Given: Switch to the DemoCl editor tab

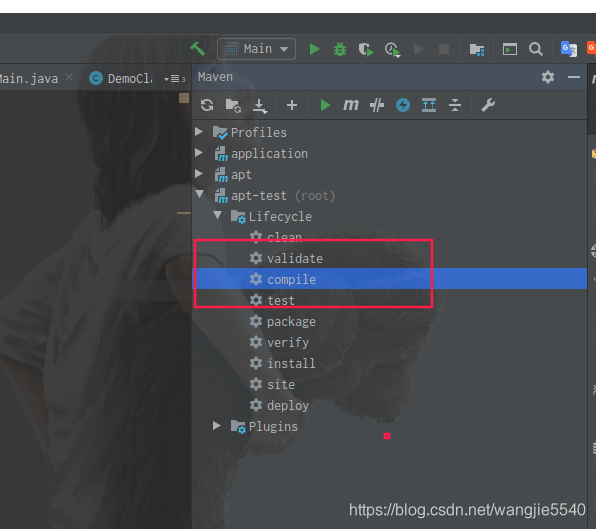Looking at the screenshot, I should [121, 79].
